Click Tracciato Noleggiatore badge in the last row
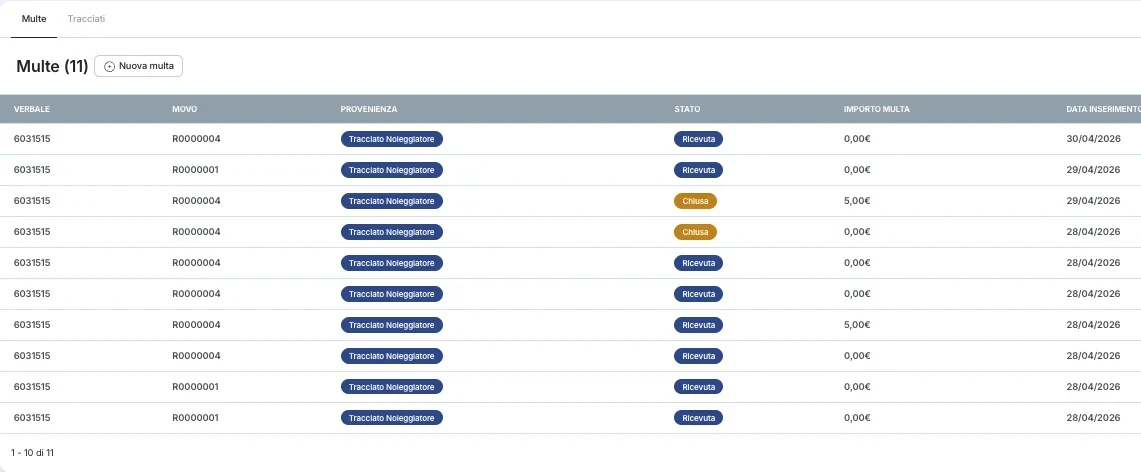The width and height of the screenshot is (1141, 472). [x=391, y=418]
